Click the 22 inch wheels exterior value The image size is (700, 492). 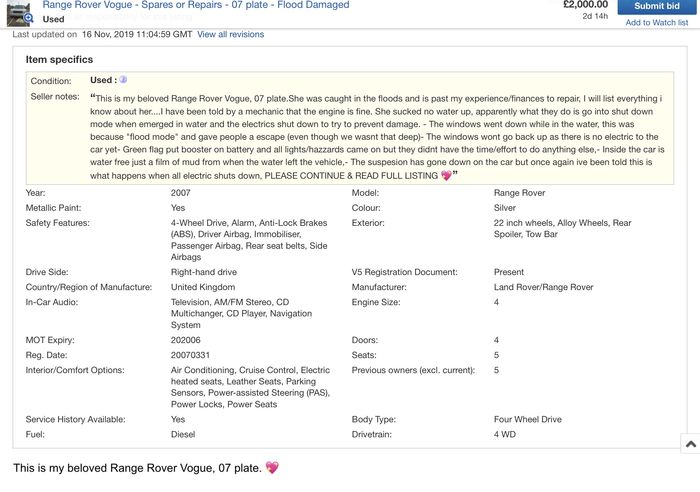point(521,223)
